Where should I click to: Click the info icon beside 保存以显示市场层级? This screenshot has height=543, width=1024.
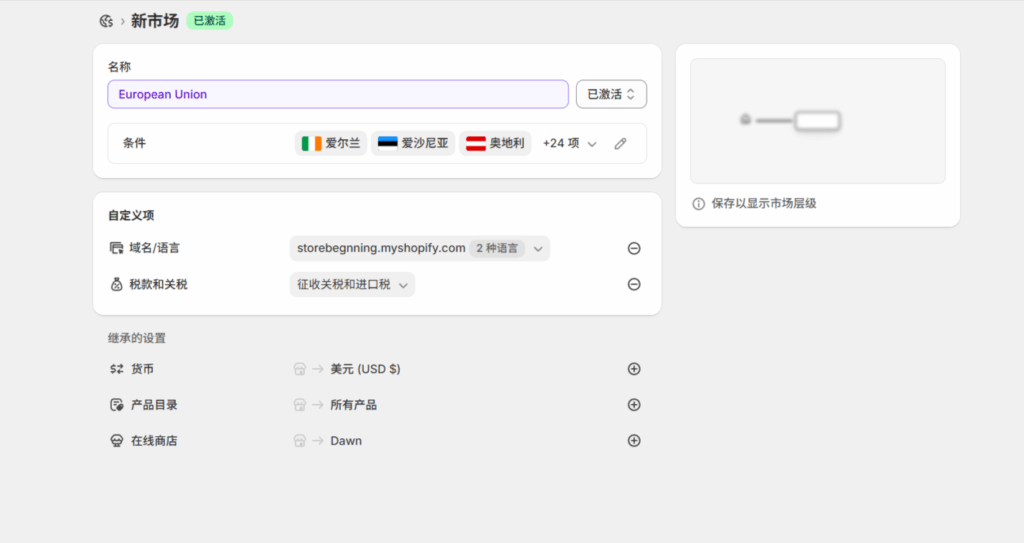[x=699, y=204]
